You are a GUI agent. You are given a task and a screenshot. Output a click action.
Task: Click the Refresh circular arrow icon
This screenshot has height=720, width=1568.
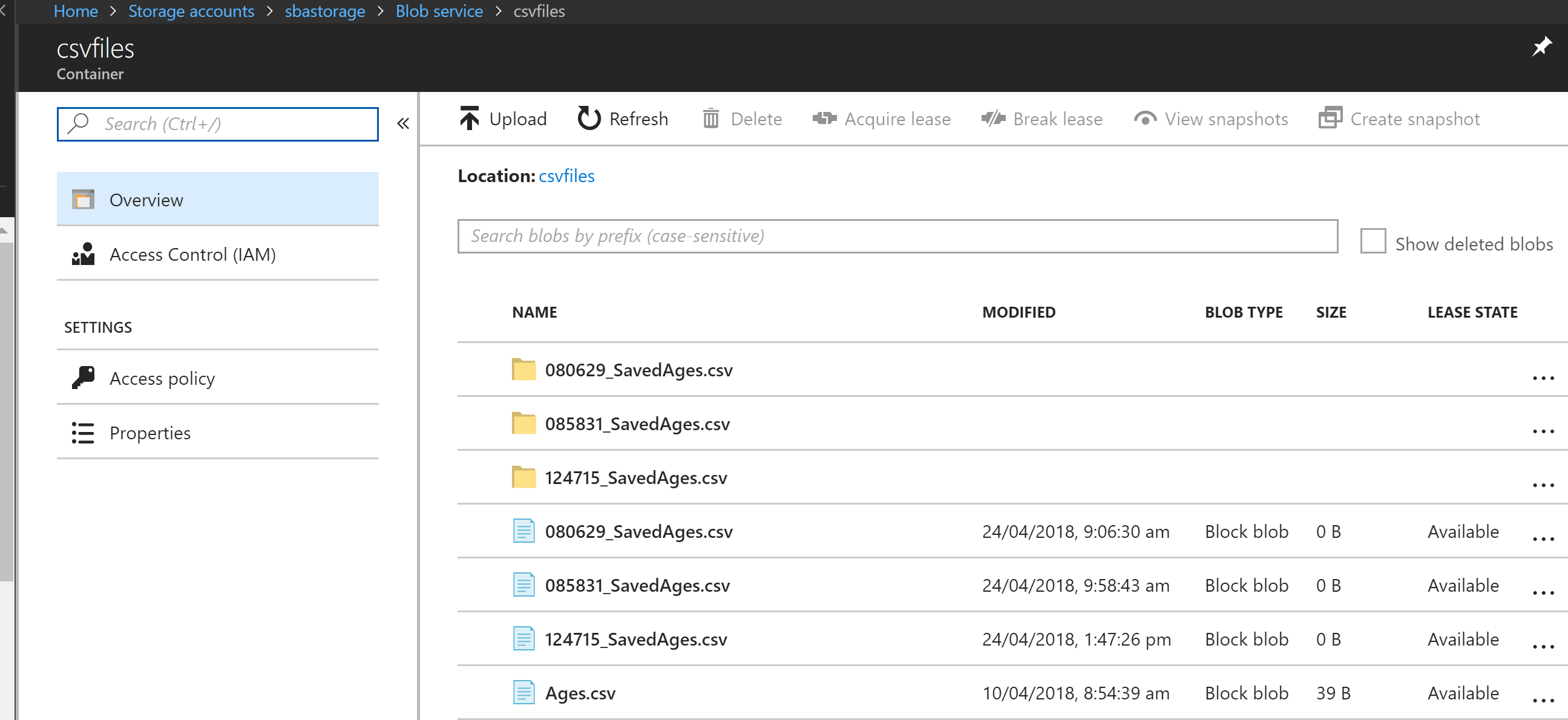click(589, 119)
